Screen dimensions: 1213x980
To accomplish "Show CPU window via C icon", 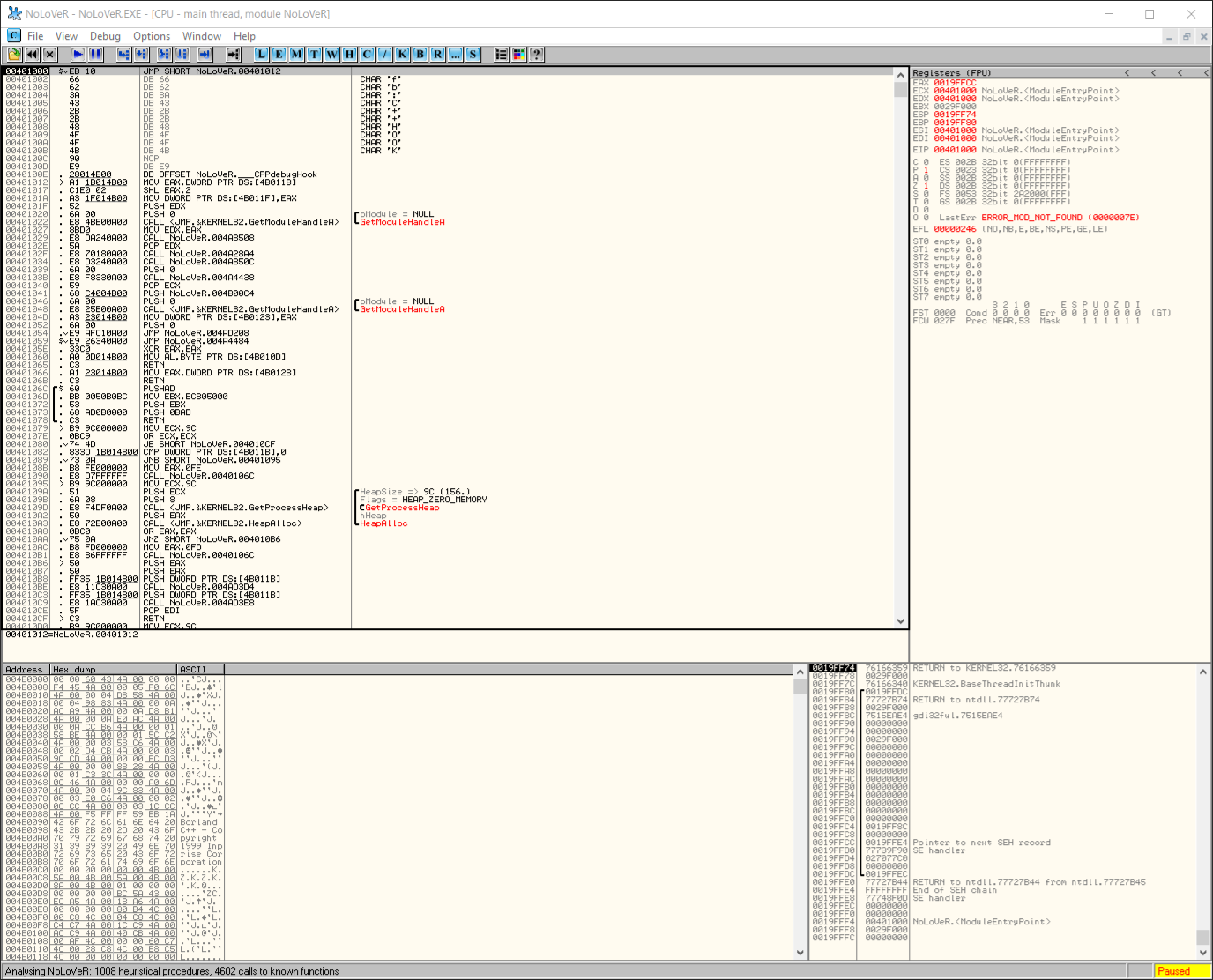I will coord(368,54).
